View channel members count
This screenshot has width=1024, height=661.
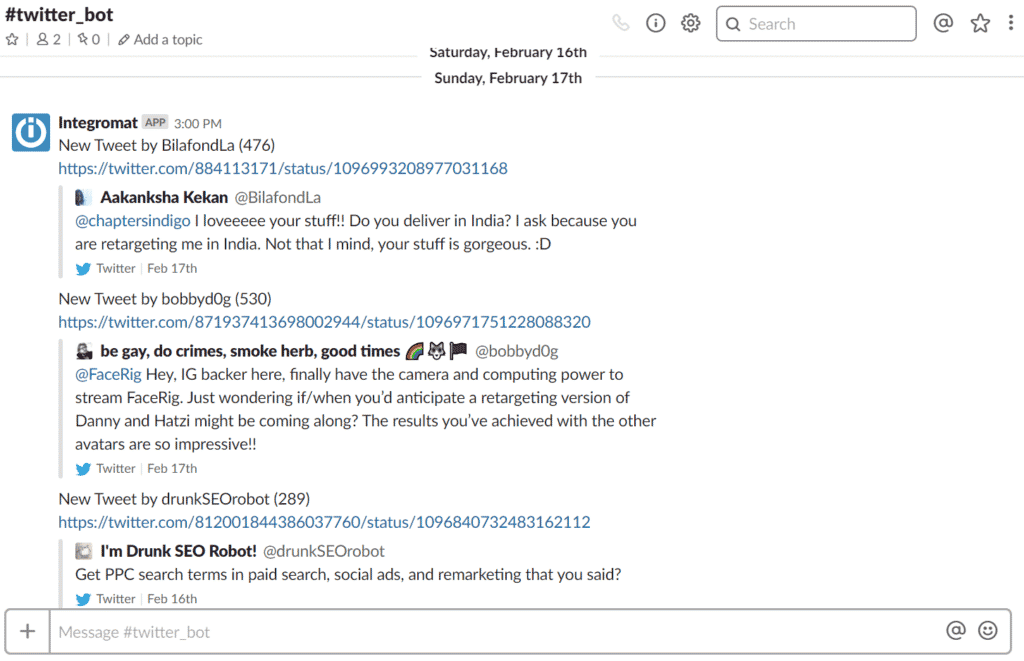[x=49, y=40]
